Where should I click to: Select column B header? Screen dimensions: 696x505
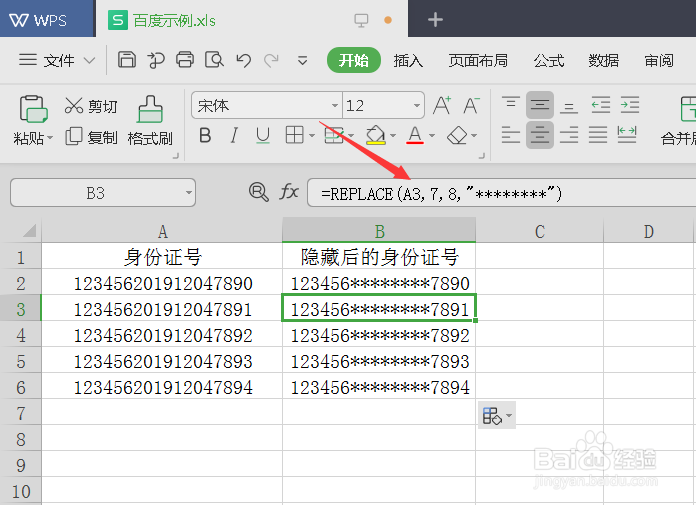pos(379,231)
